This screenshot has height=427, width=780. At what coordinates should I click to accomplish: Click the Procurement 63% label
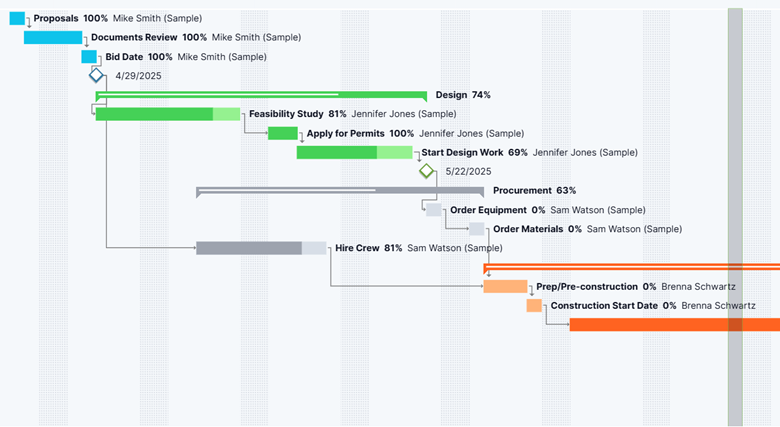534,190
